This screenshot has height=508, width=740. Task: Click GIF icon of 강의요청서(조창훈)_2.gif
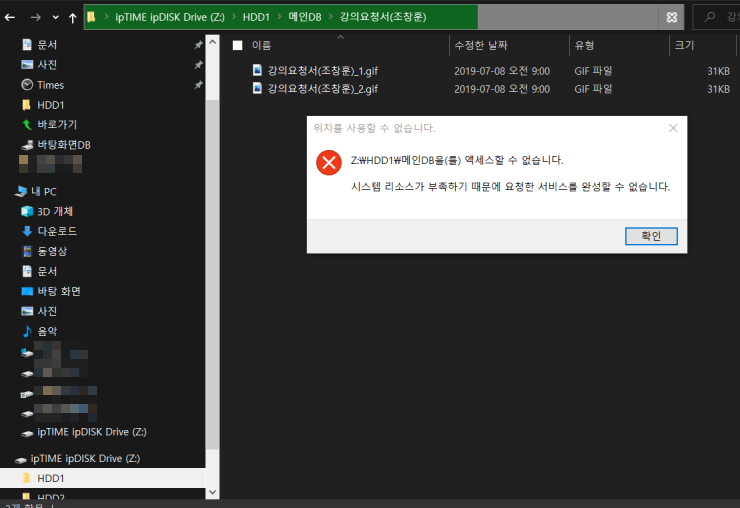[257, 88]
